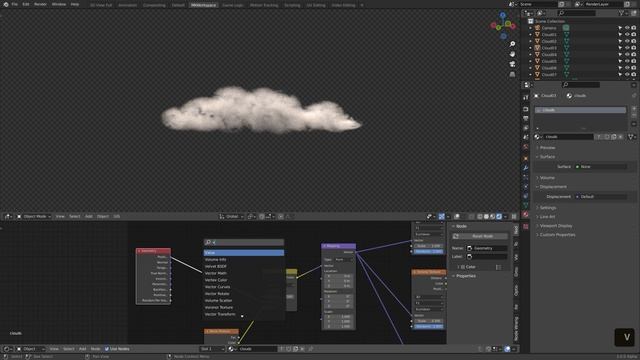
Task: Expand the Volume panel
Action: click(547, 178)
